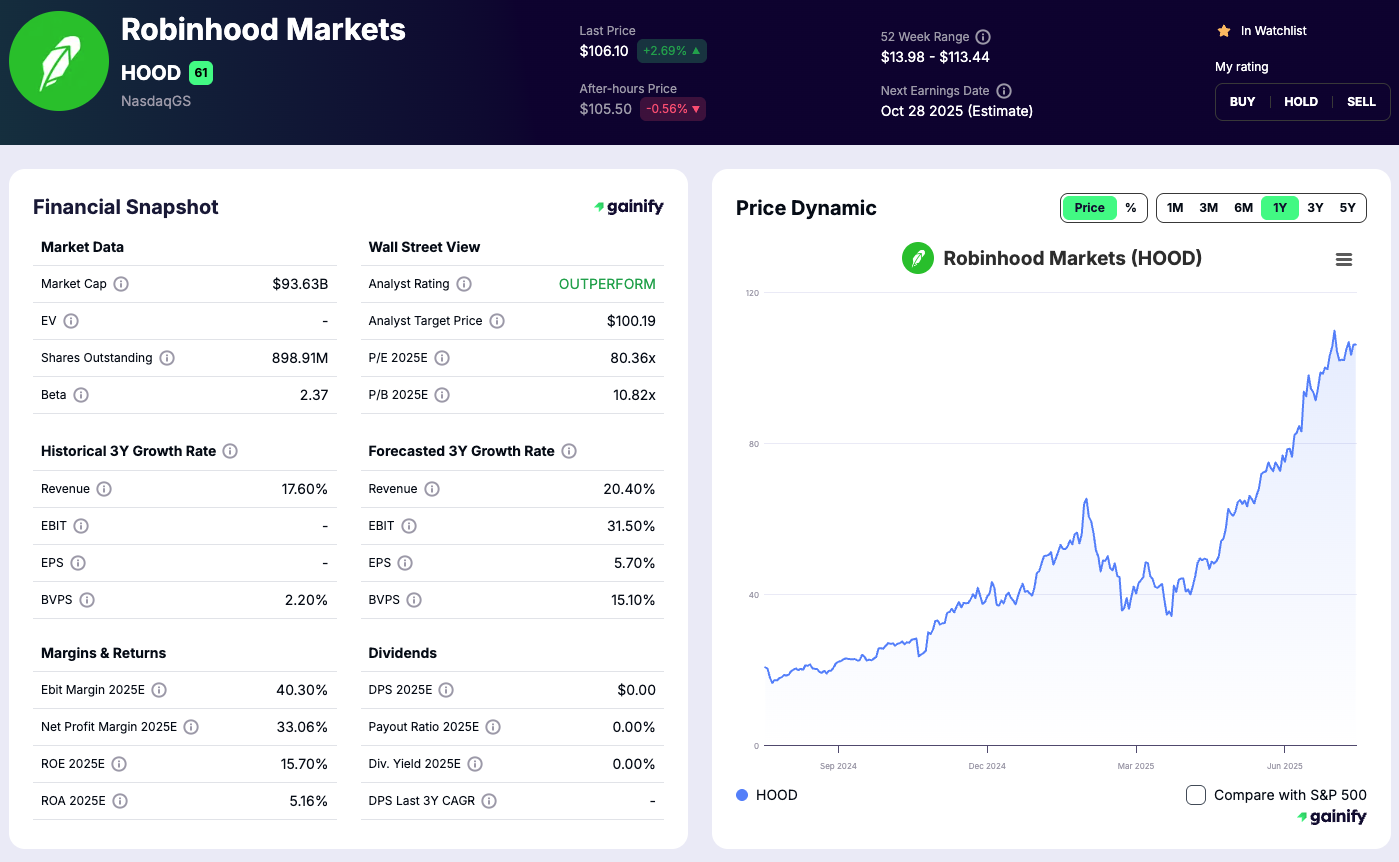Click info icon beside Historical 3Y Growth Rate
The image size is (1399, 862).
[x=230, y=451]
